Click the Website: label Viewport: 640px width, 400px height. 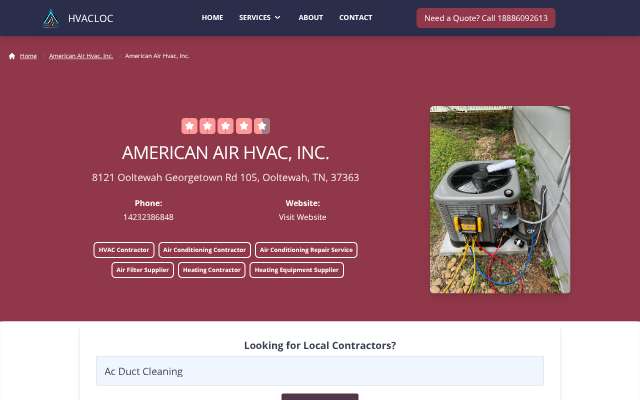(302, 203)
